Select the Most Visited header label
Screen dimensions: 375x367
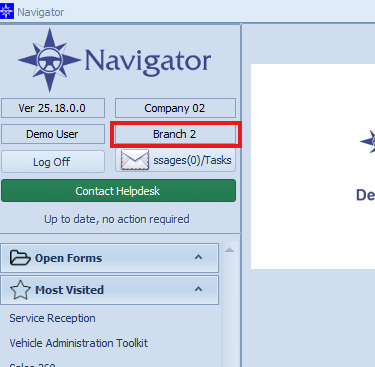(69, 290)
